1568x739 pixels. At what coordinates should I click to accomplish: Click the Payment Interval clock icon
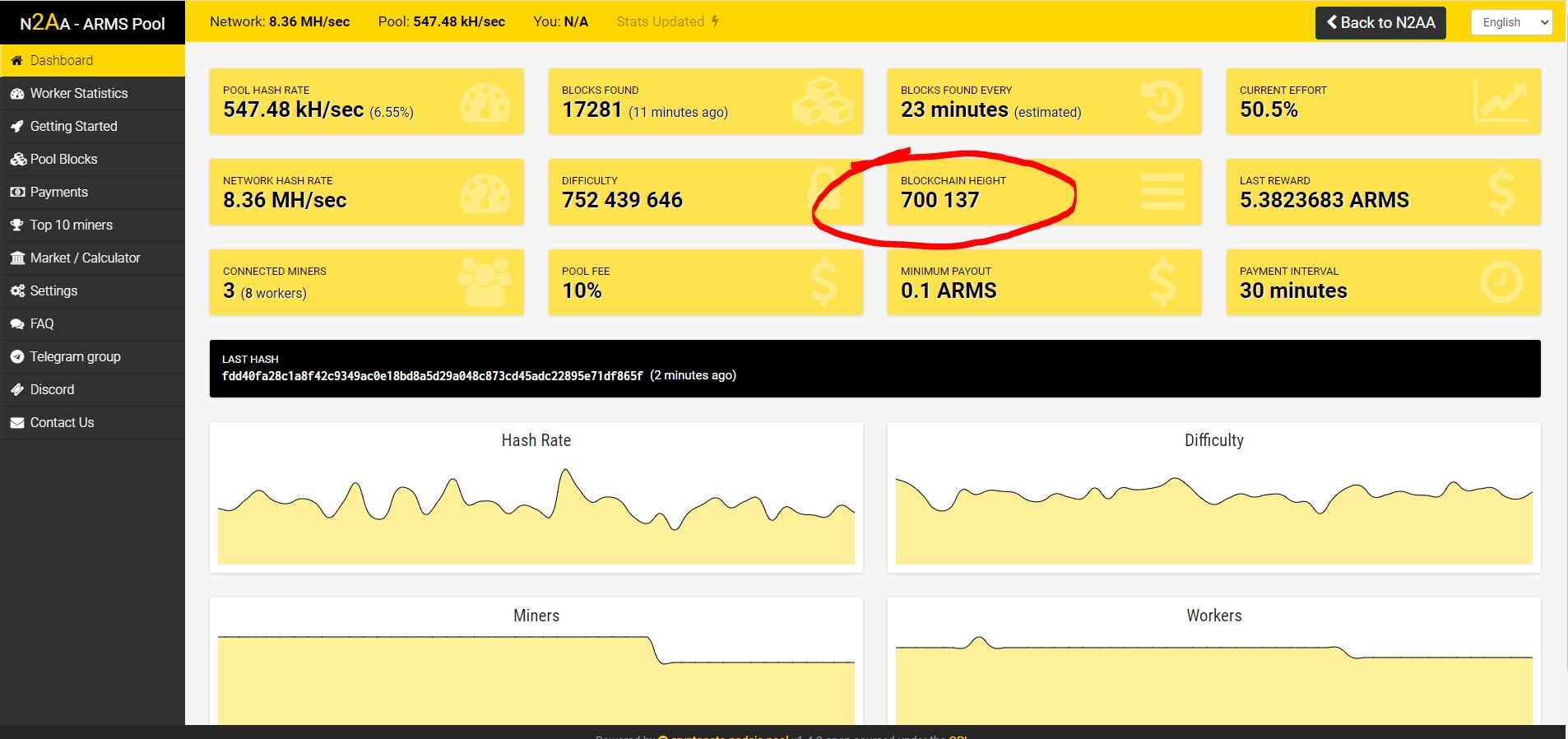click(x=1501, y=282)
